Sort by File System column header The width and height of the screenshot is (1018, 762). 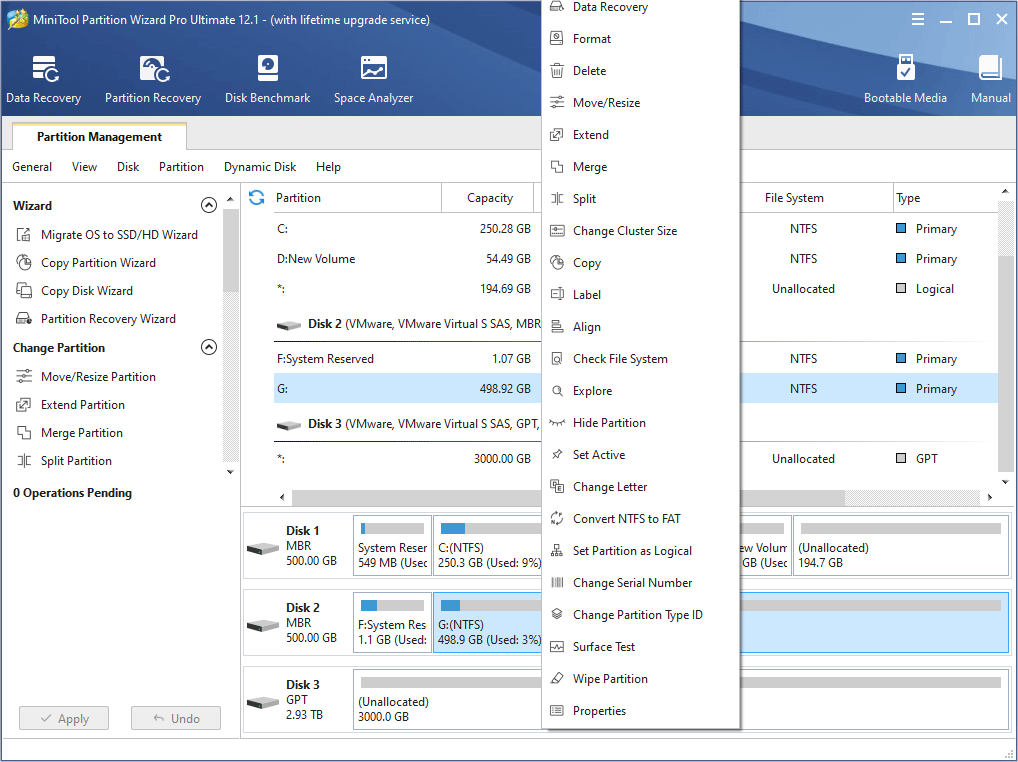[794, 197]
